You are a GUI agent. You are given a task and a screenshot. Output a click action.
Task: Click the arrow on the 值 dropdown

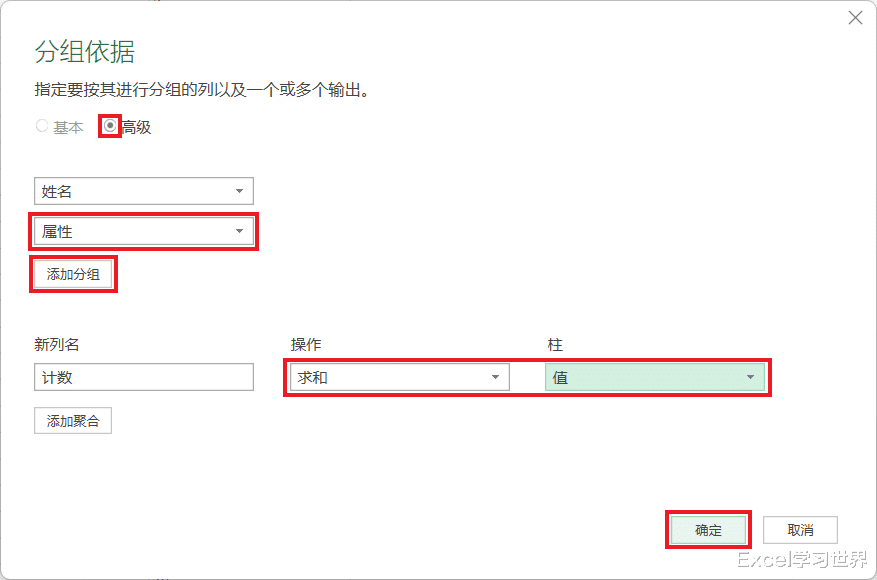[751, 377]
